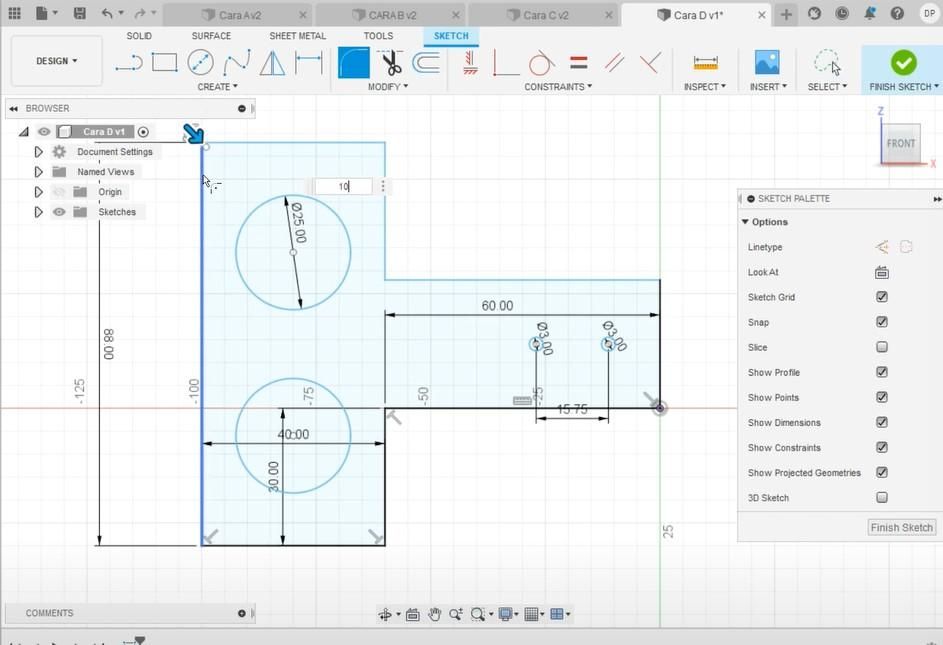Image resolution: width=943 pixels, height=645 pixels.
Task: Expand the Document Settings node
Action: click(38, 152)
